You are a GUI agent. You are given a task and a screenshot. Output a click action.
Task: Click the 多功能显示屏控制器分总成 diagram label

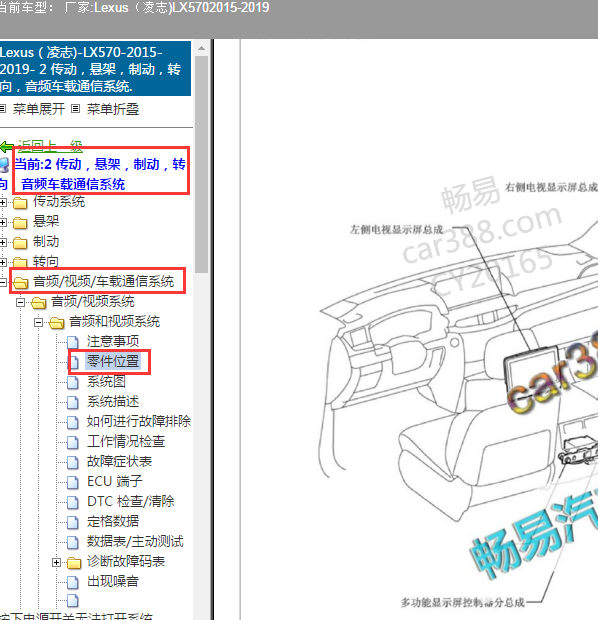point(463,602)
